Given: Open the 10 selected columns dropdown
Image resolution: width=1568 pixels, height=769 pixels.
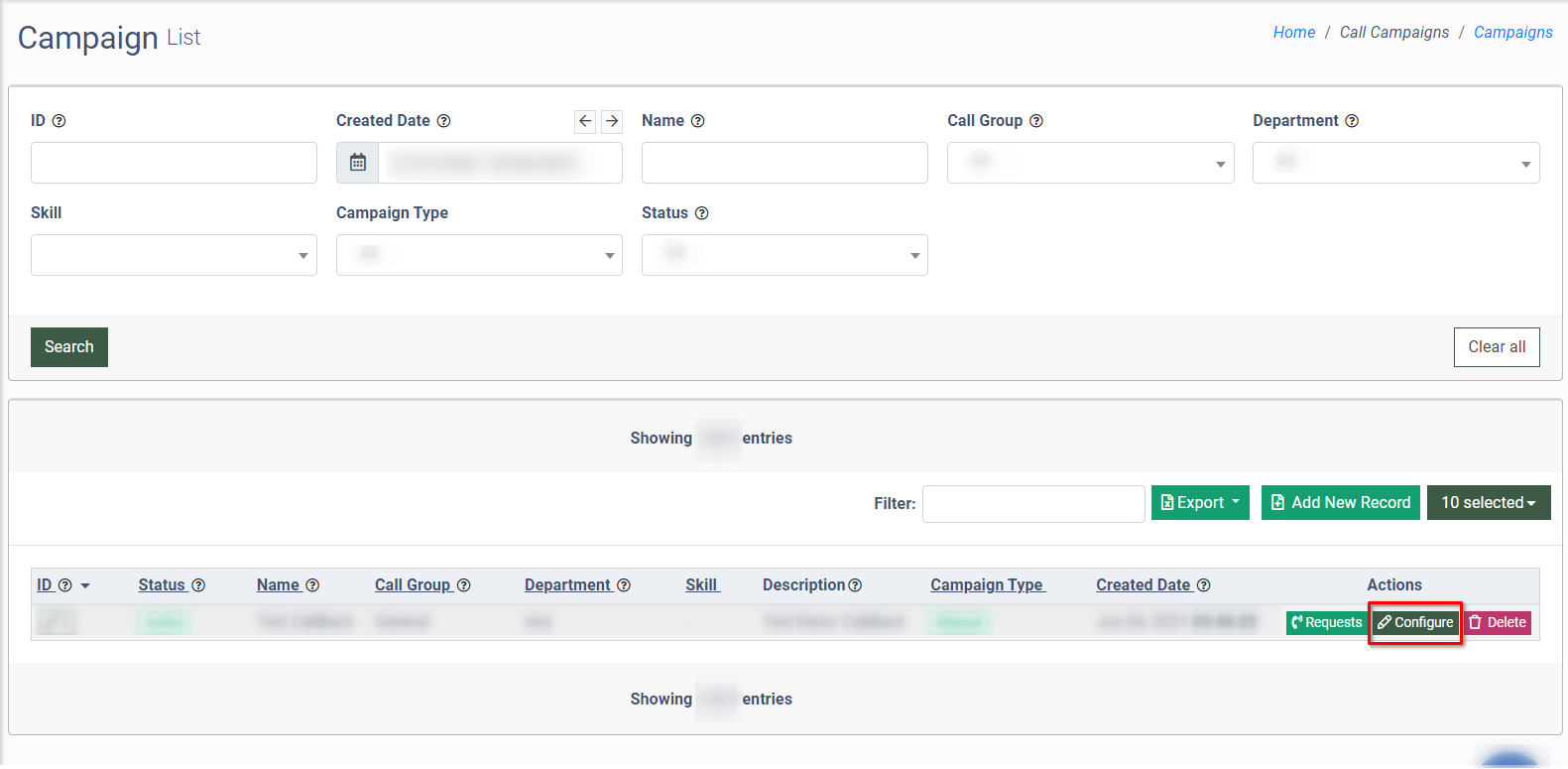Looking at the screenshot, I should pyautogui.click(x=1488, y=502).
